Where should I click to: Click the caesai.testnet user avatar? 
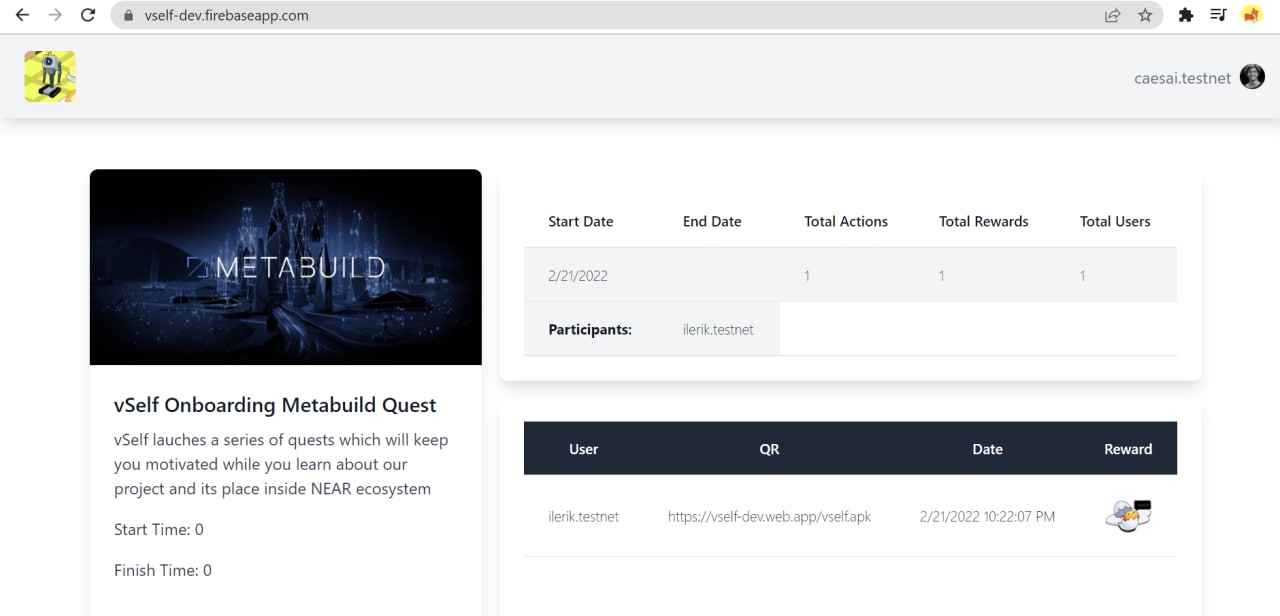1252,76
